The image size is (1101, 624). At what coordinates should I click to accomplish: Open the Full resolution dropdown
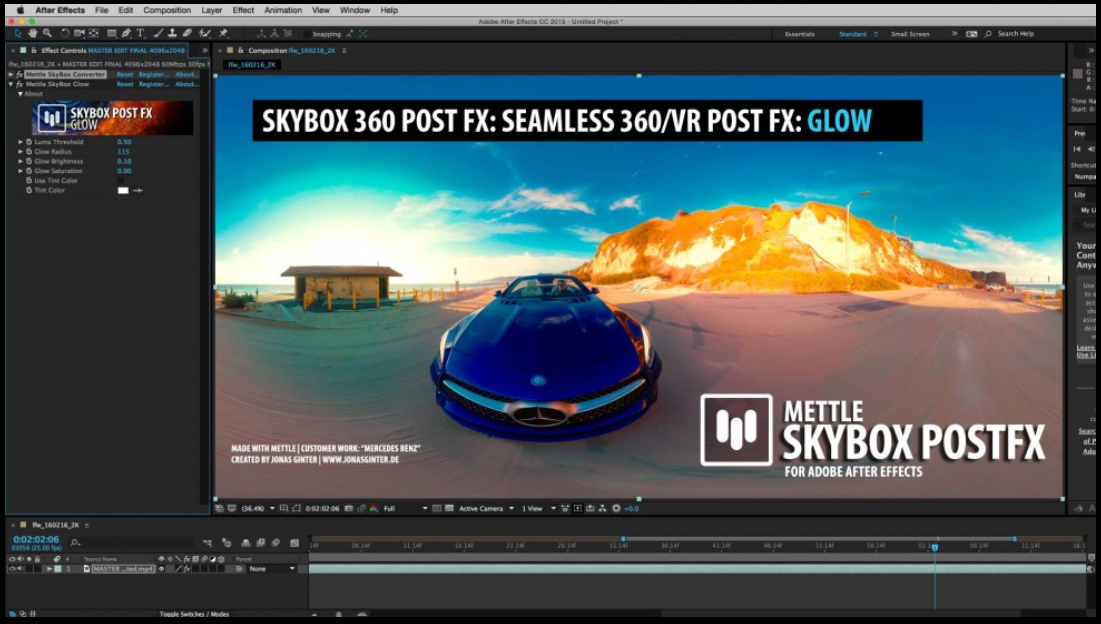[405, 508]
